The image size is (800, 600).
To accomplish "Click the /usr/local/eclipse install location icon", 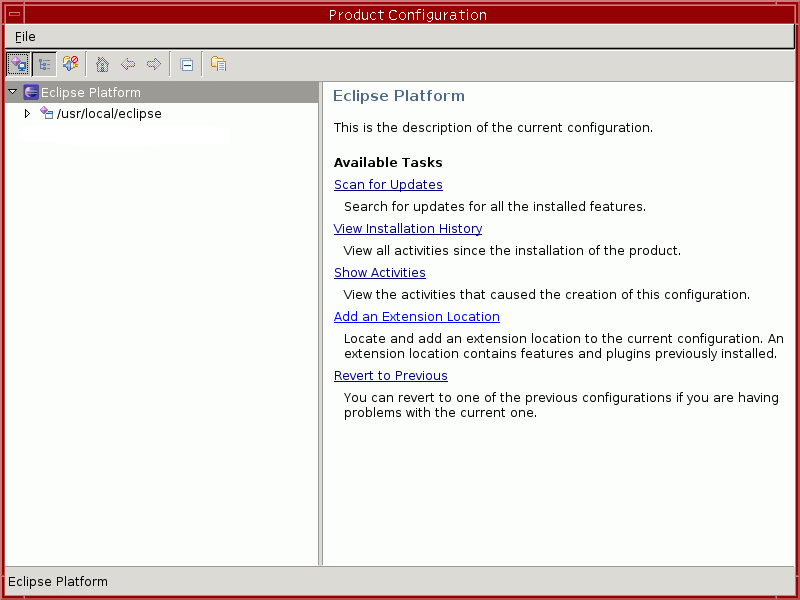I will click(46, 113).
